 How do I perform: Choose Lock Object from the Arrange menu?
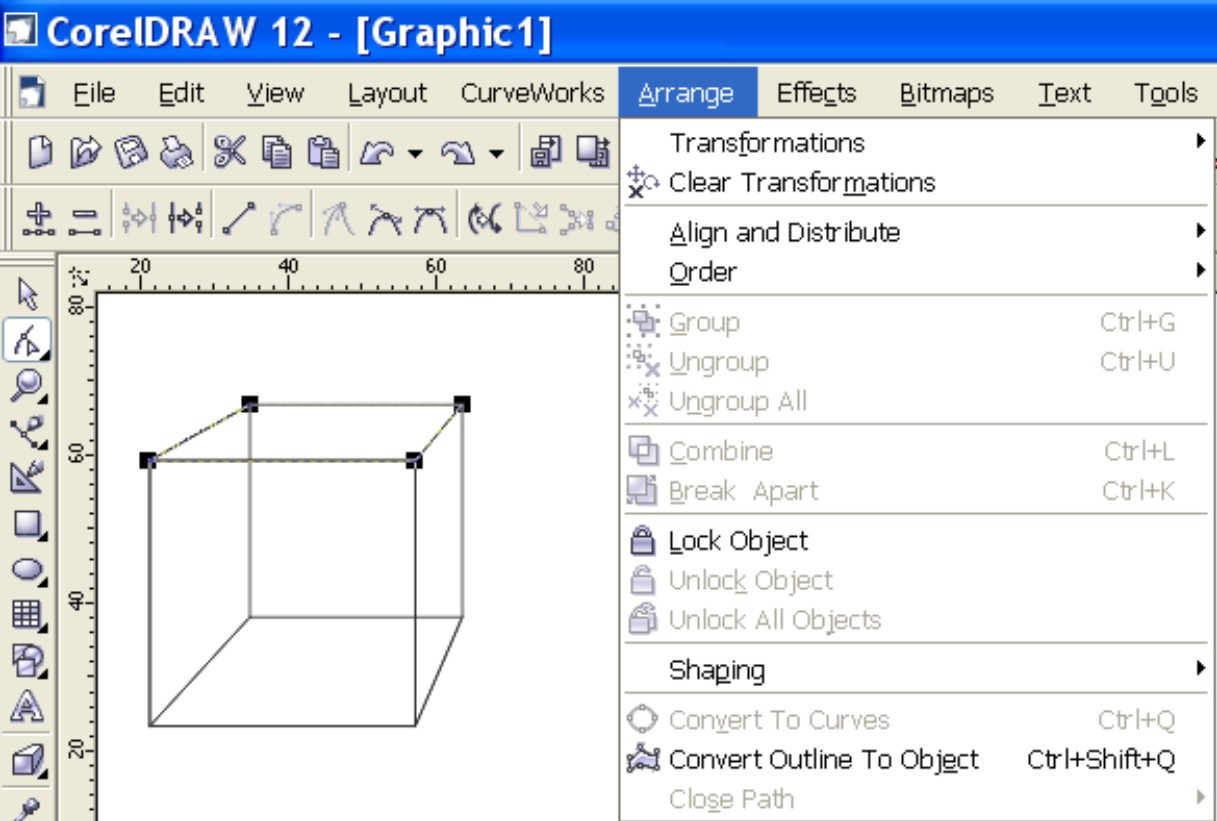(916, 541)
